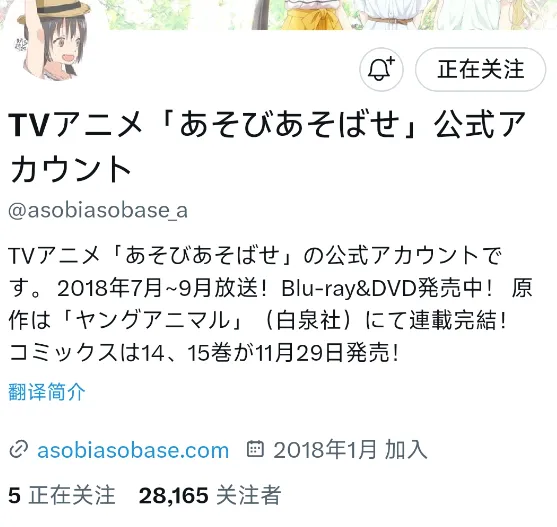This screenshot has height=527, width=557.
Task: Click the 翻译简介 translate bio link
Action: tap(47, 392)
